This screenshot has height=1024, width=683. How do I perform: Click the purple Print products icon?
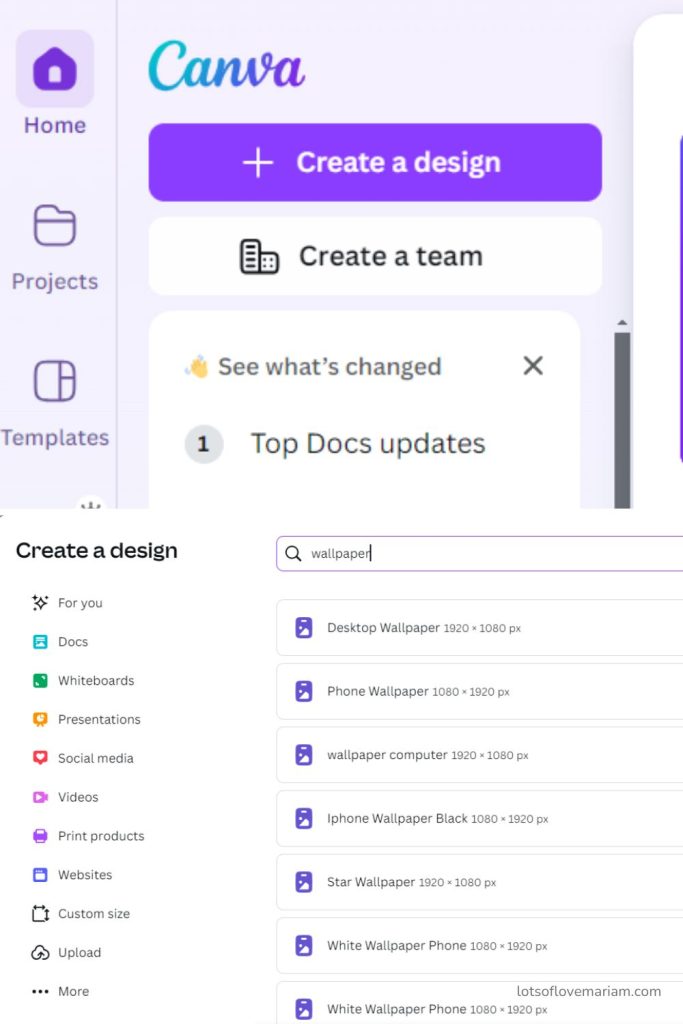point(40,836)
